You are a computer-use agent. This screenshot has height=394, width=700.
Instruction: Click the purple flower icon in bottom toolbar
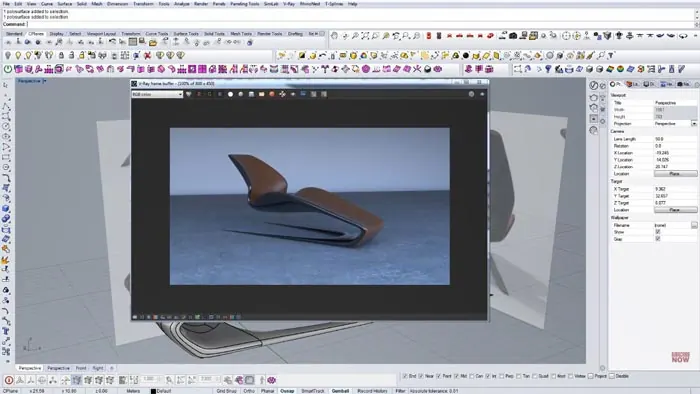pos(271,380)
